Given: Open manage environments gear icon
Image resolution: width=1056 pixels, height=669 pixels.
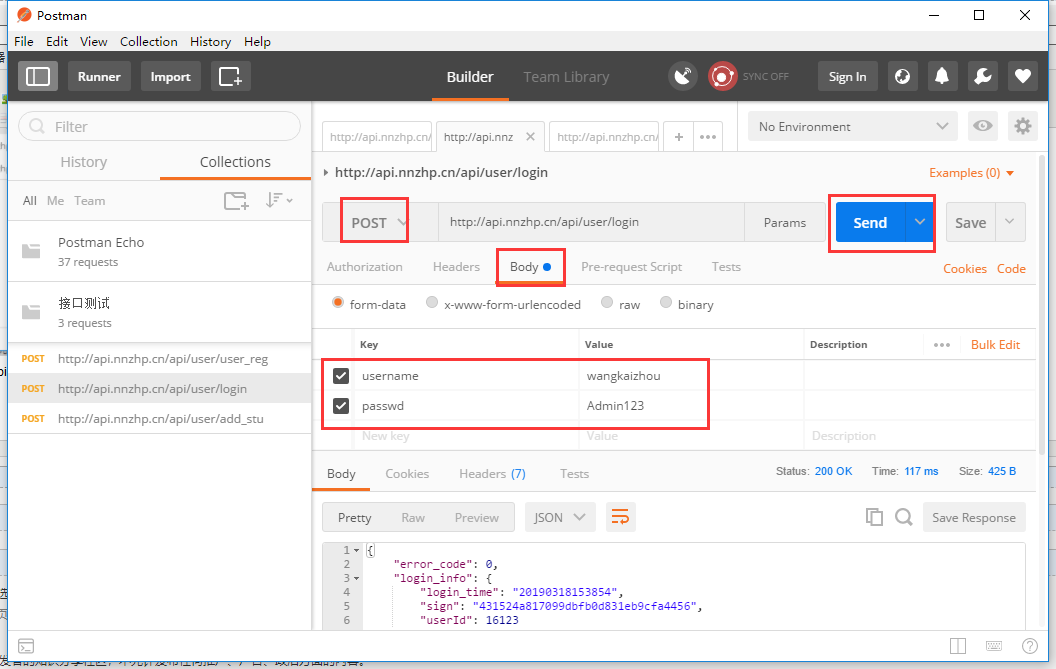Looking at the screenshot, I should pyautogui.click(x=1022, y=126).
